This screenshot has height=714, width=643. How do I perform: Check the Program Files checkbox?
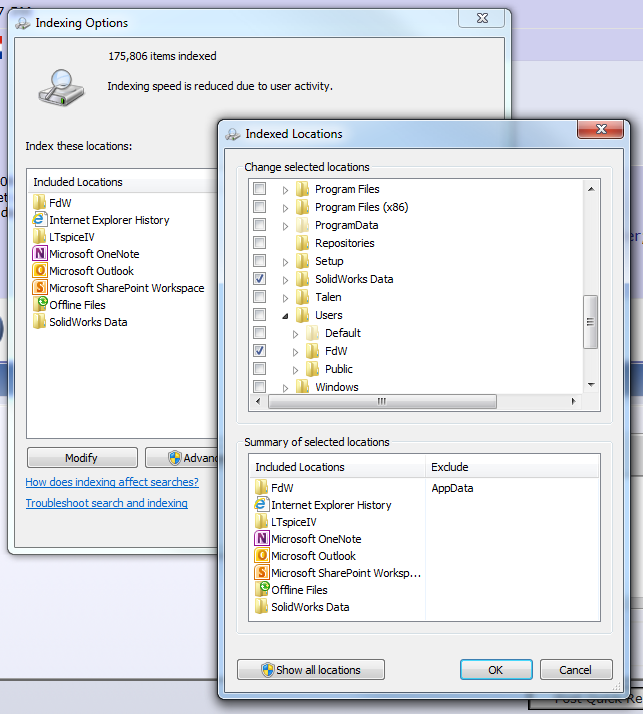(x=260, y=189)
